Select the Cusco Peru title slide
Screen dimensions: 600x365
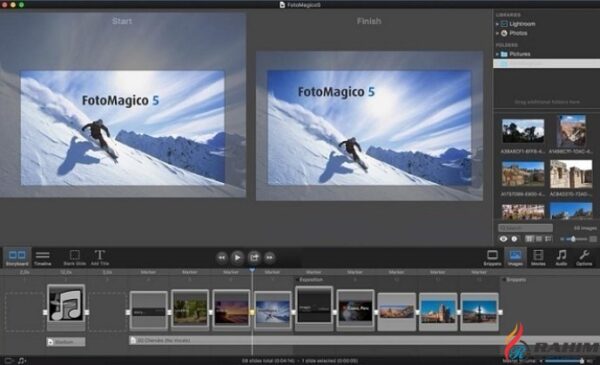[355, 310]
